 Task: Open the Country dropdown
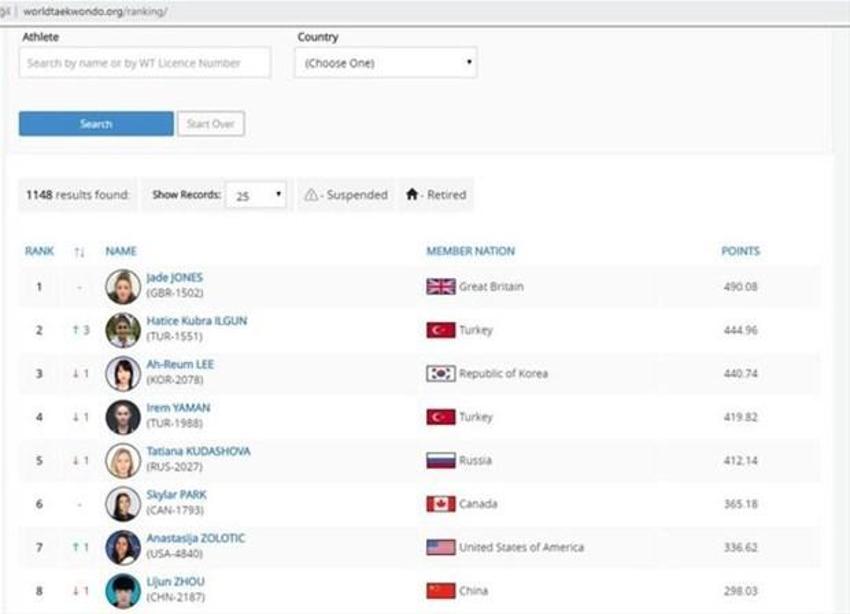pyautogui.click(x=386, y=63)
